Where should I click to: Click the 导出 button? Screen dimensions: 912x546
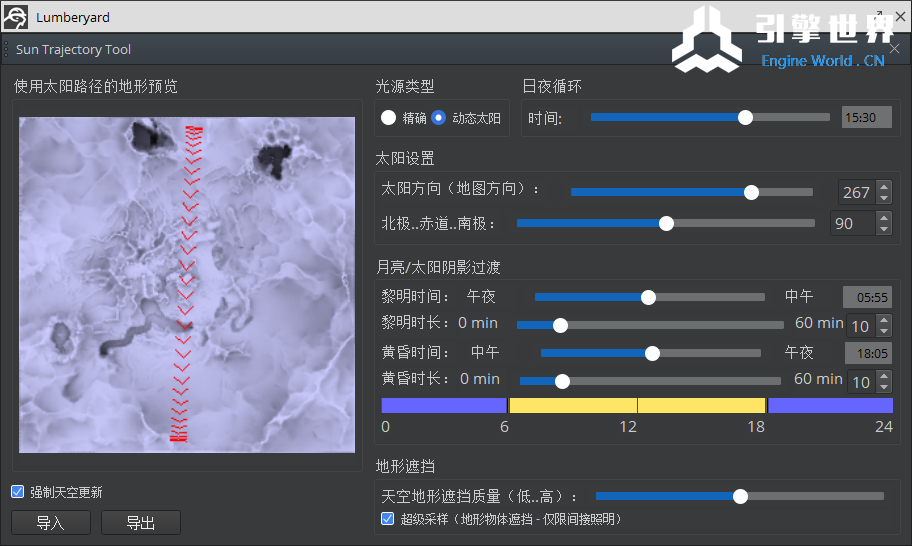(141, 523)
